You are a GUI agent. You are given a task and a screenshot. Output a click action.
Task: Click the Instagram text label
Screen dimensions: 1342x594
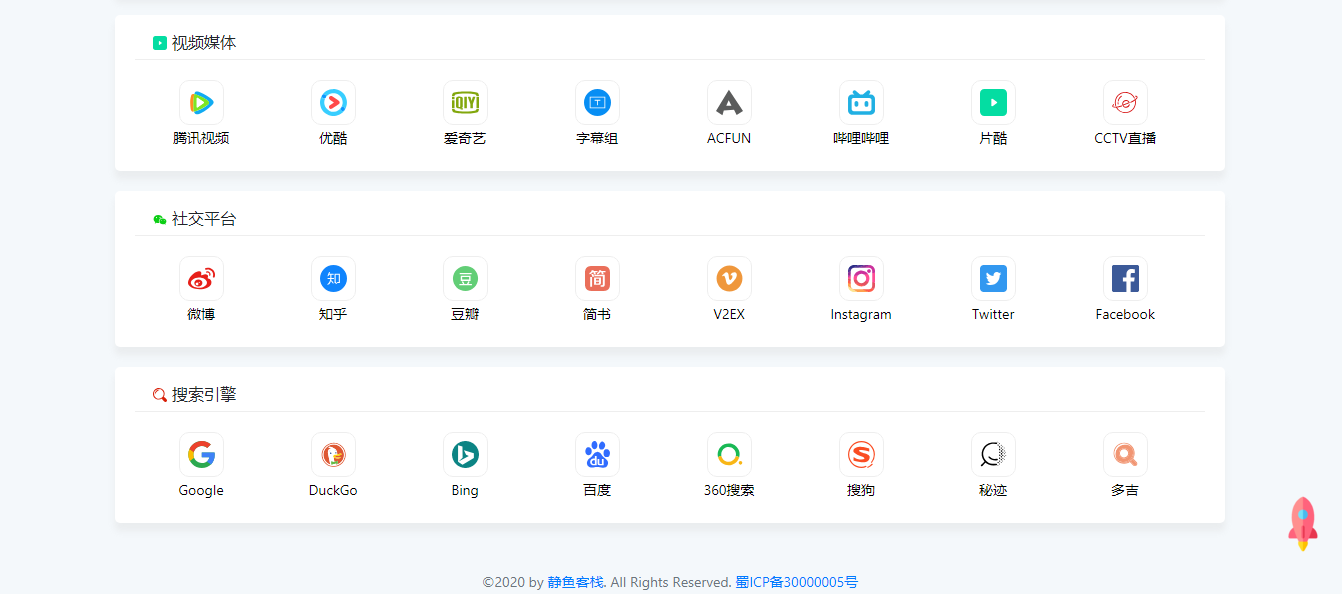pyautogui.click(x=861, y=314)
